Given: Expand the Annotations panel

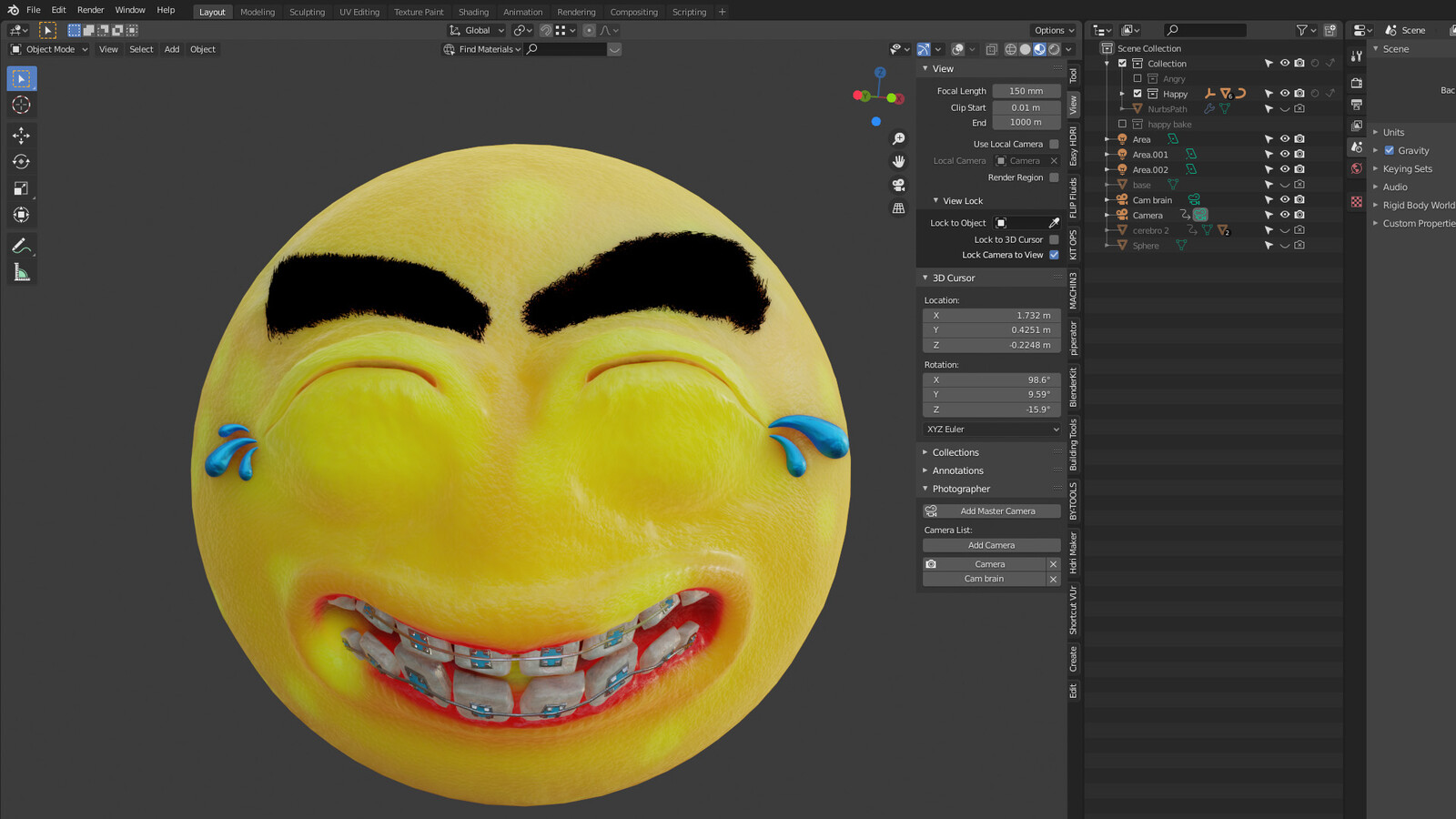Looking at the screenshot, I should (957, 470).
